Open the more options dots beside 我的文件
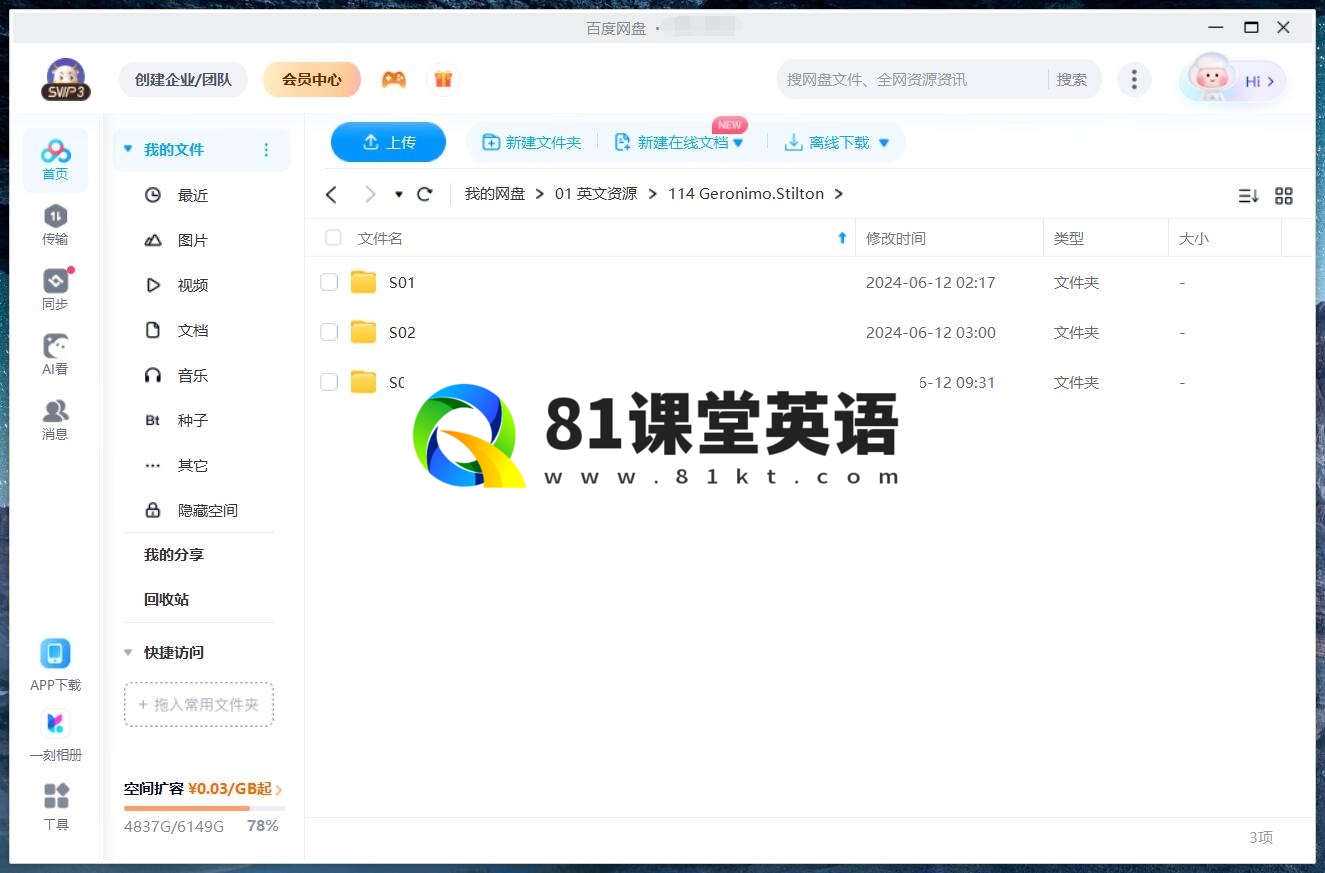The image size is (1325, 873). [266, 150]
